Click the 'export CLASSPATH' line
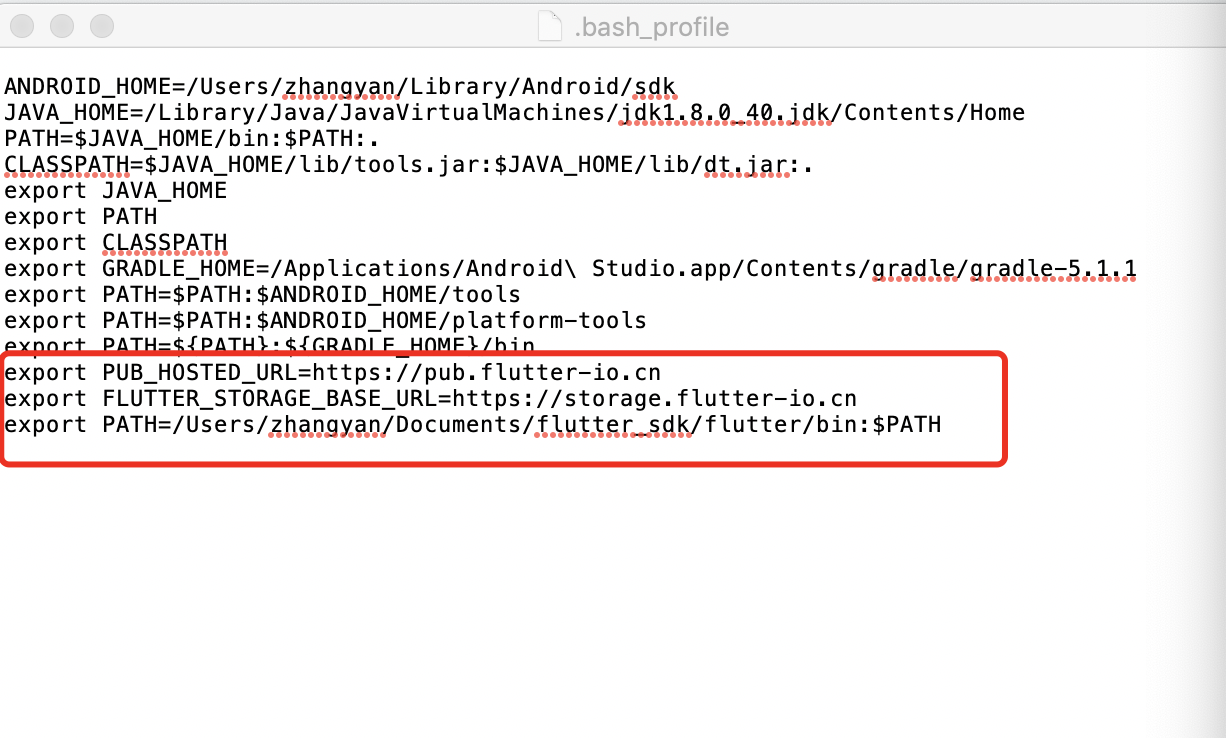 (x=116, y=243)
